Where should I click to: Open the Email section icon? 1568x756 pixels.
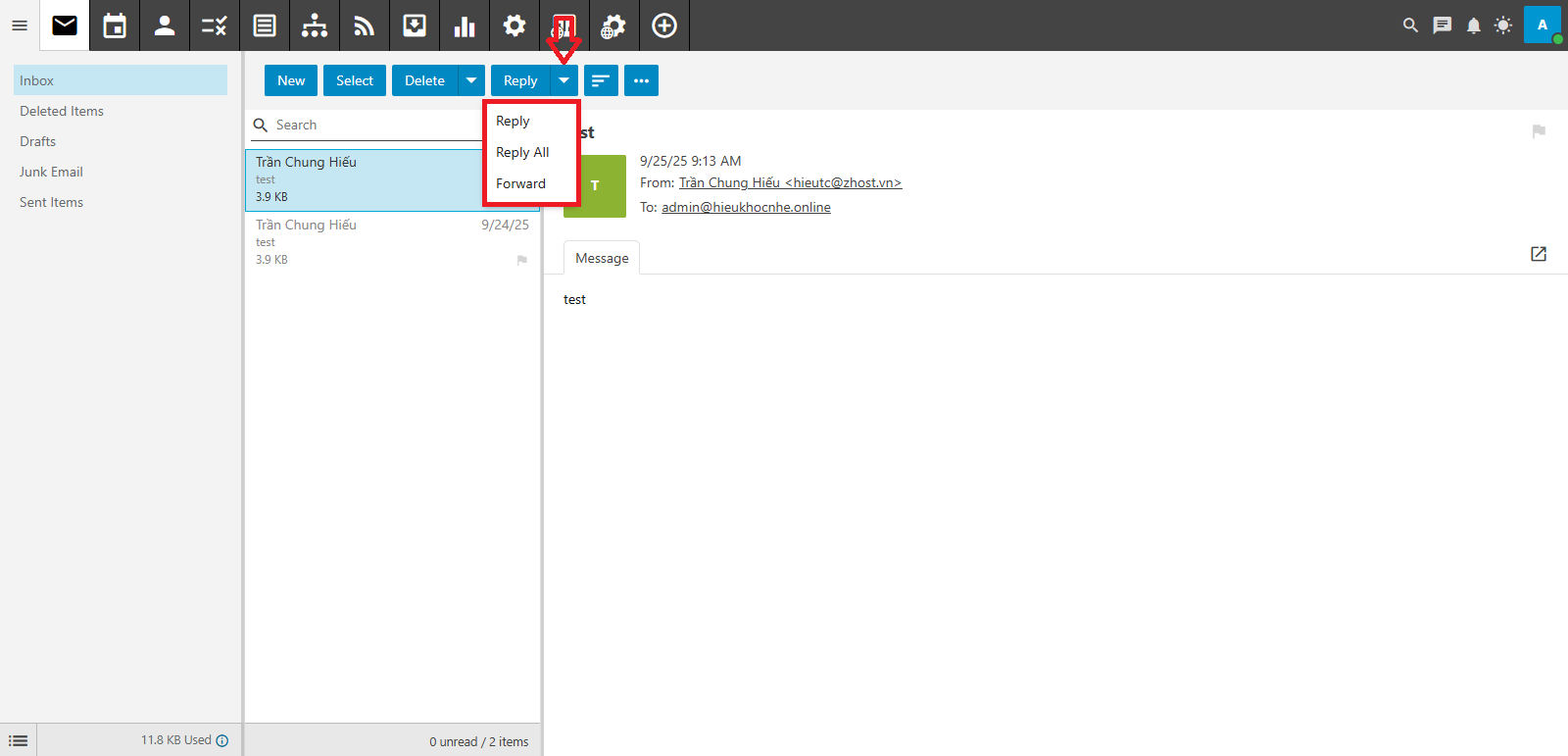65,25
